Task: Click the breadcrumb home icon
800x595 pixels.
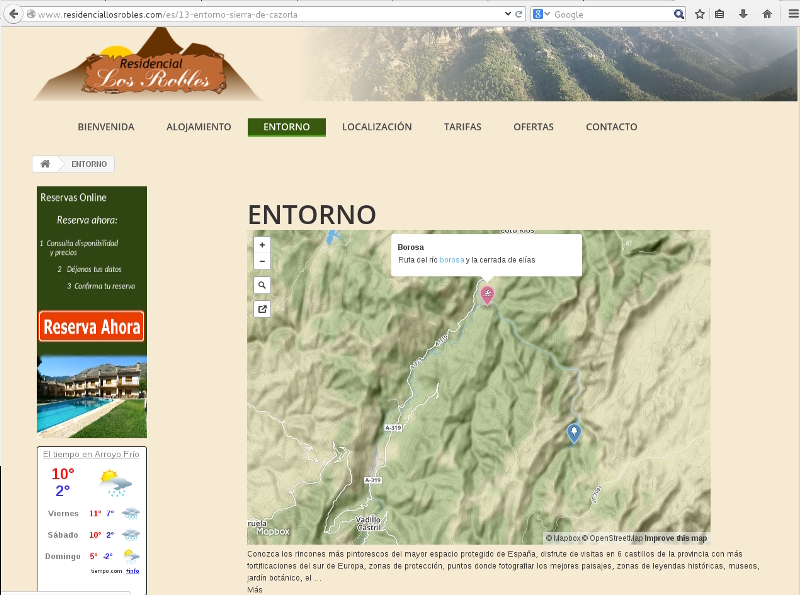Action: click(x=45, y=164)
